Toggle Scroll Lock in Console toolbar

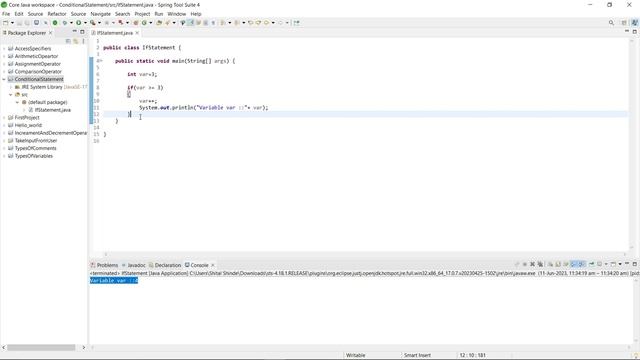(558, 264)
